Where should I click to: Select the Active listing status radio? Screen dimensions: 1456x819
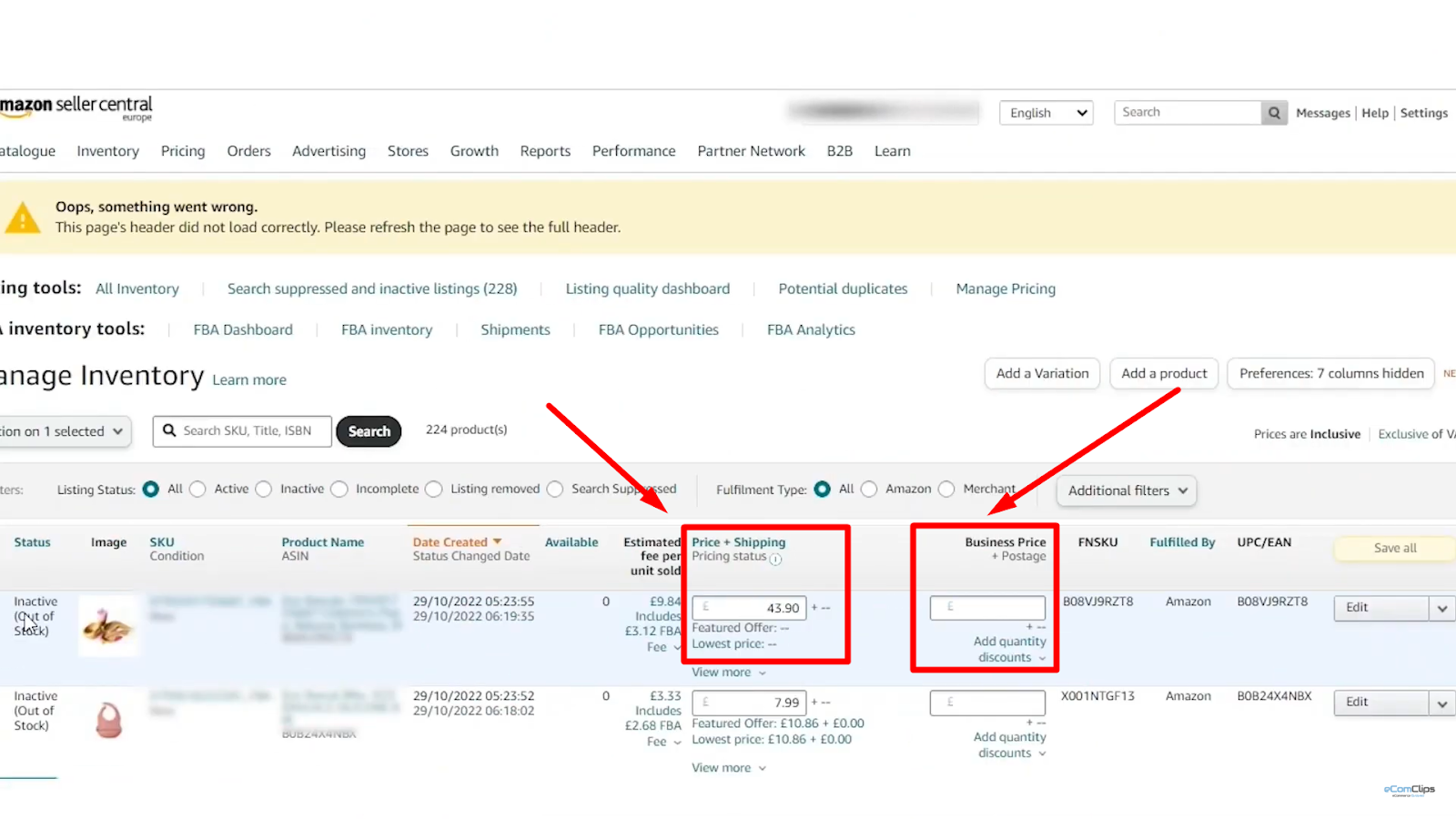pyautogui.click(x=197, y=489)
